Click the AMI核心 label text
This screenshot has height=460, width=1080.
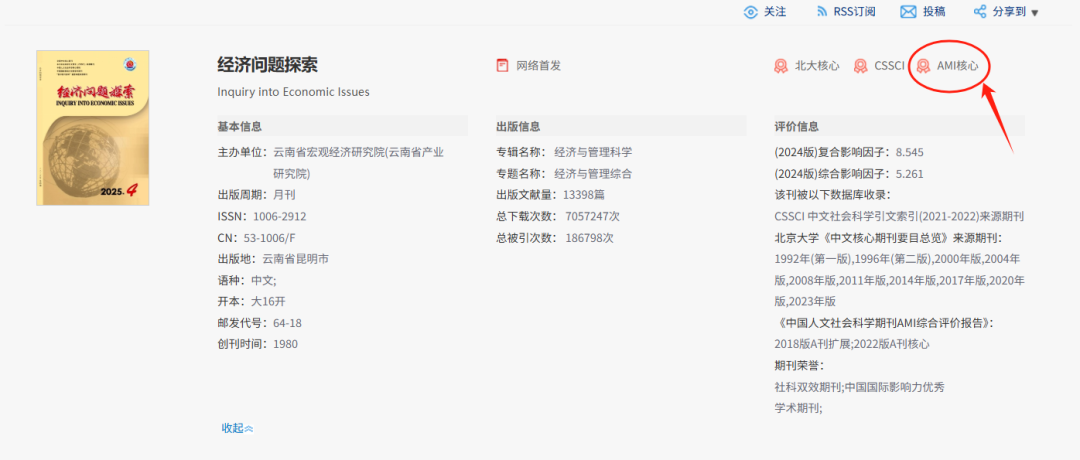pos(957,66)
